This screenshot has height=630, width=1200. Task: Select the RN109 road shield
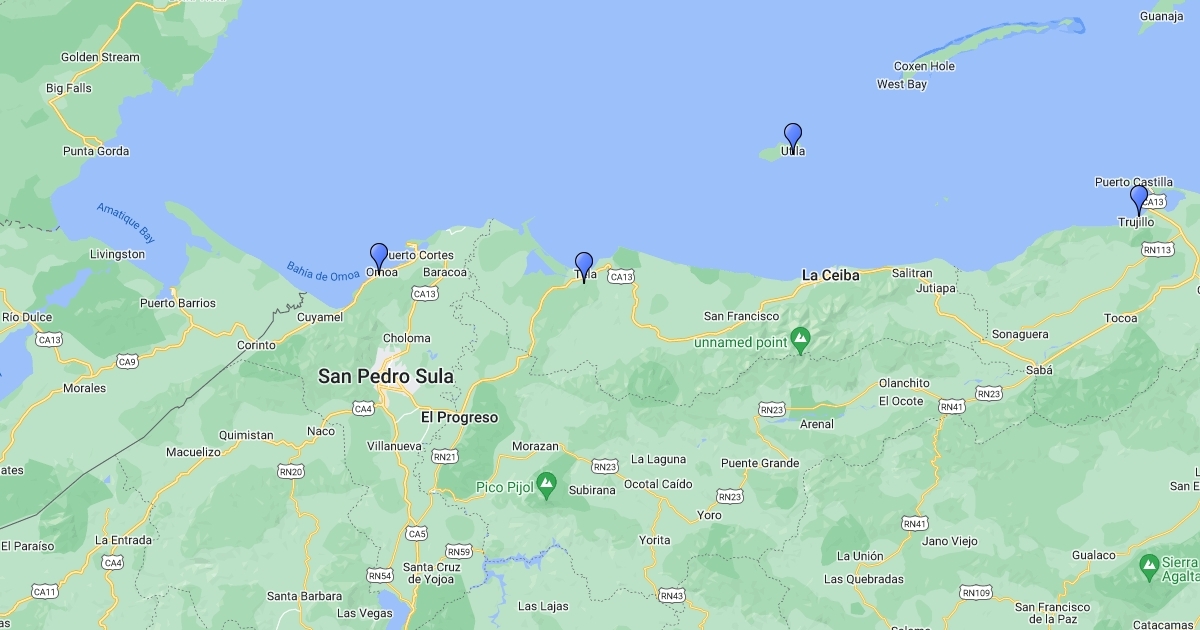975,593
